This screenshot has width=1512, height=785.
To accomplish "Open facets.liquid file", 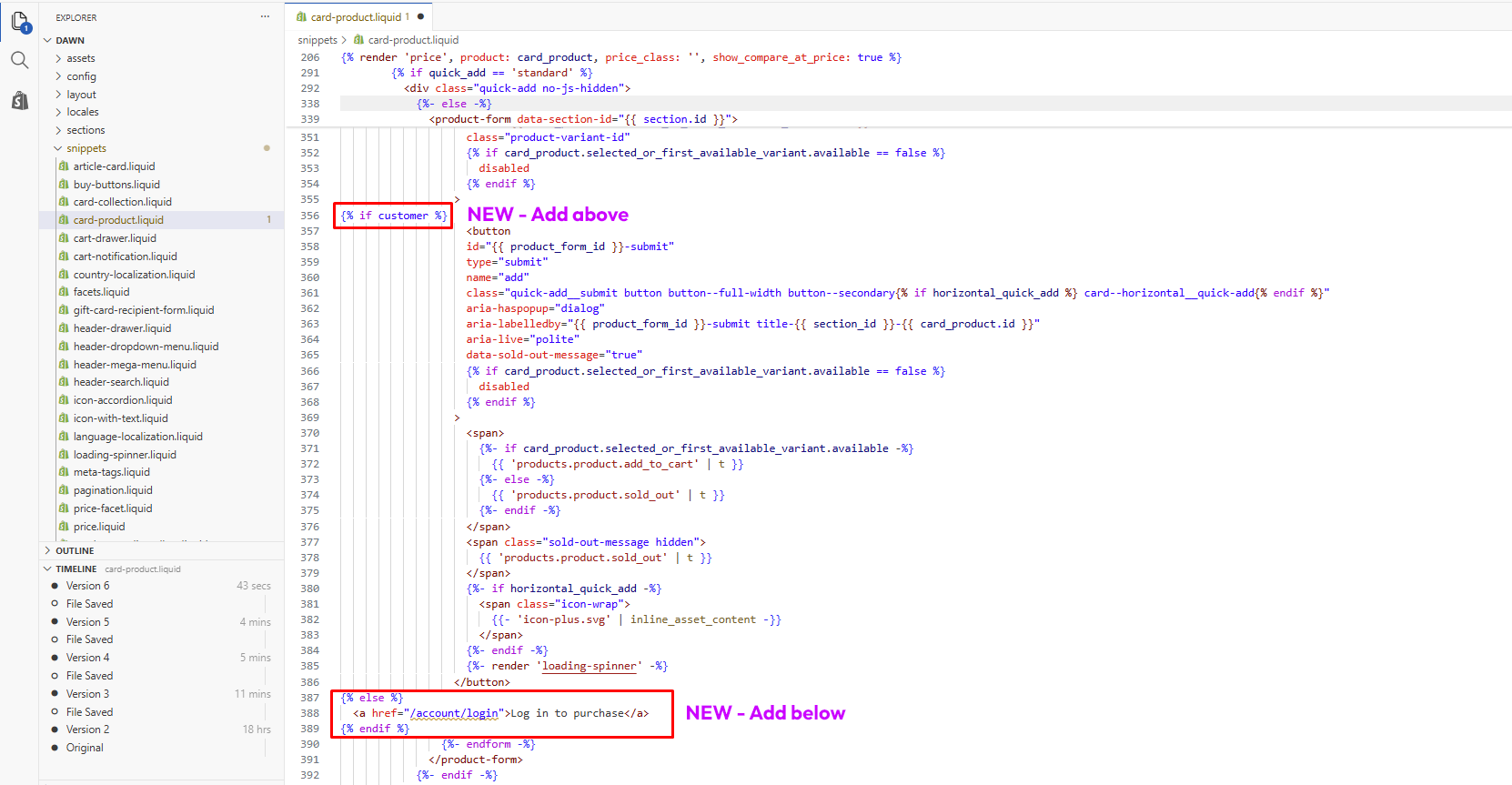I will [101, 292].
